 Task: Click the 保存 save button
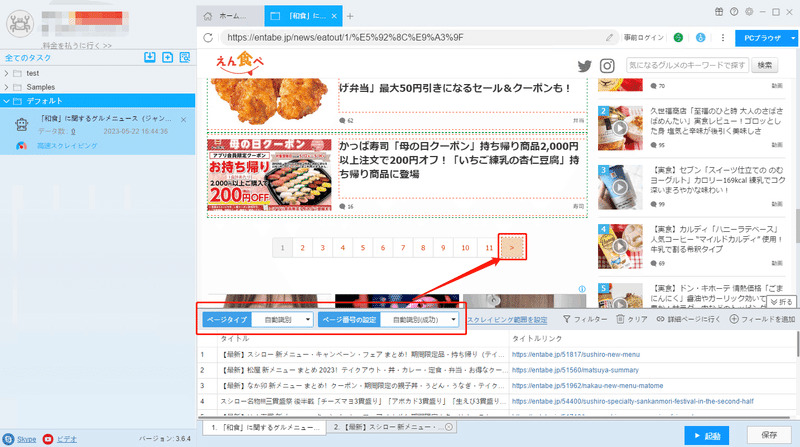(769, 435)
